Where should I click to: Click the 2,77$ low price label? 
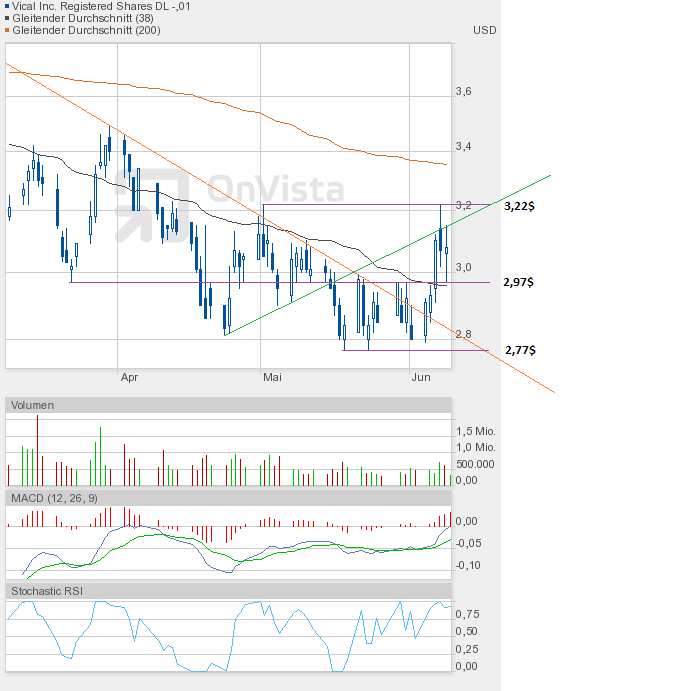click(x=520, y=350)
